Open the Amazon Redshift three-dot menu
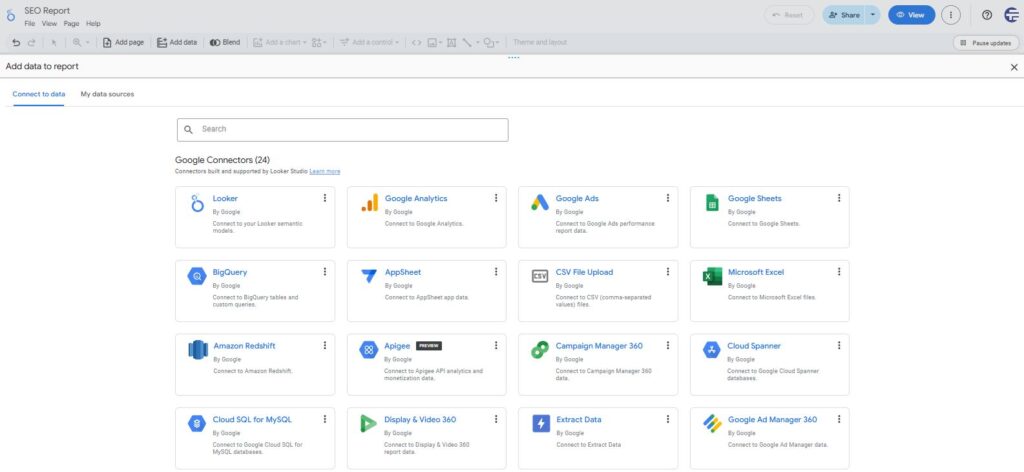This screenshot has width=1024, height=472. coord(325,345)
